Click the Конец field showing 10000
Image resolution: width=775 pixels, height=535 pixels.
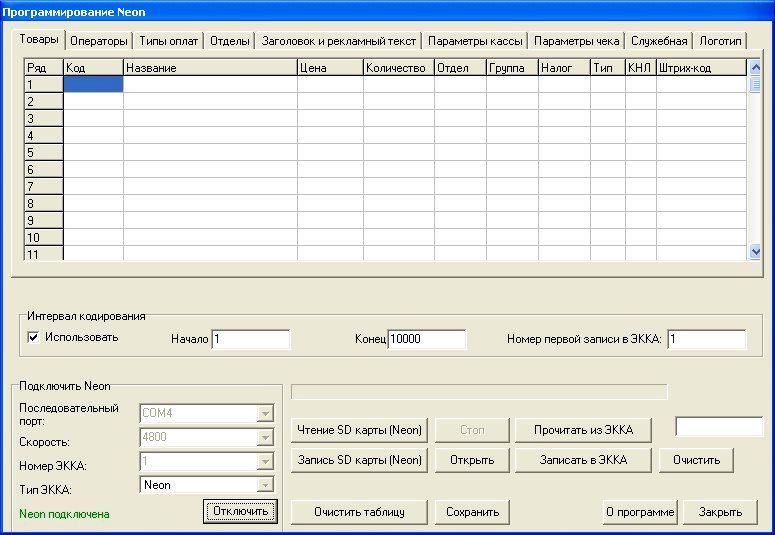427,339
